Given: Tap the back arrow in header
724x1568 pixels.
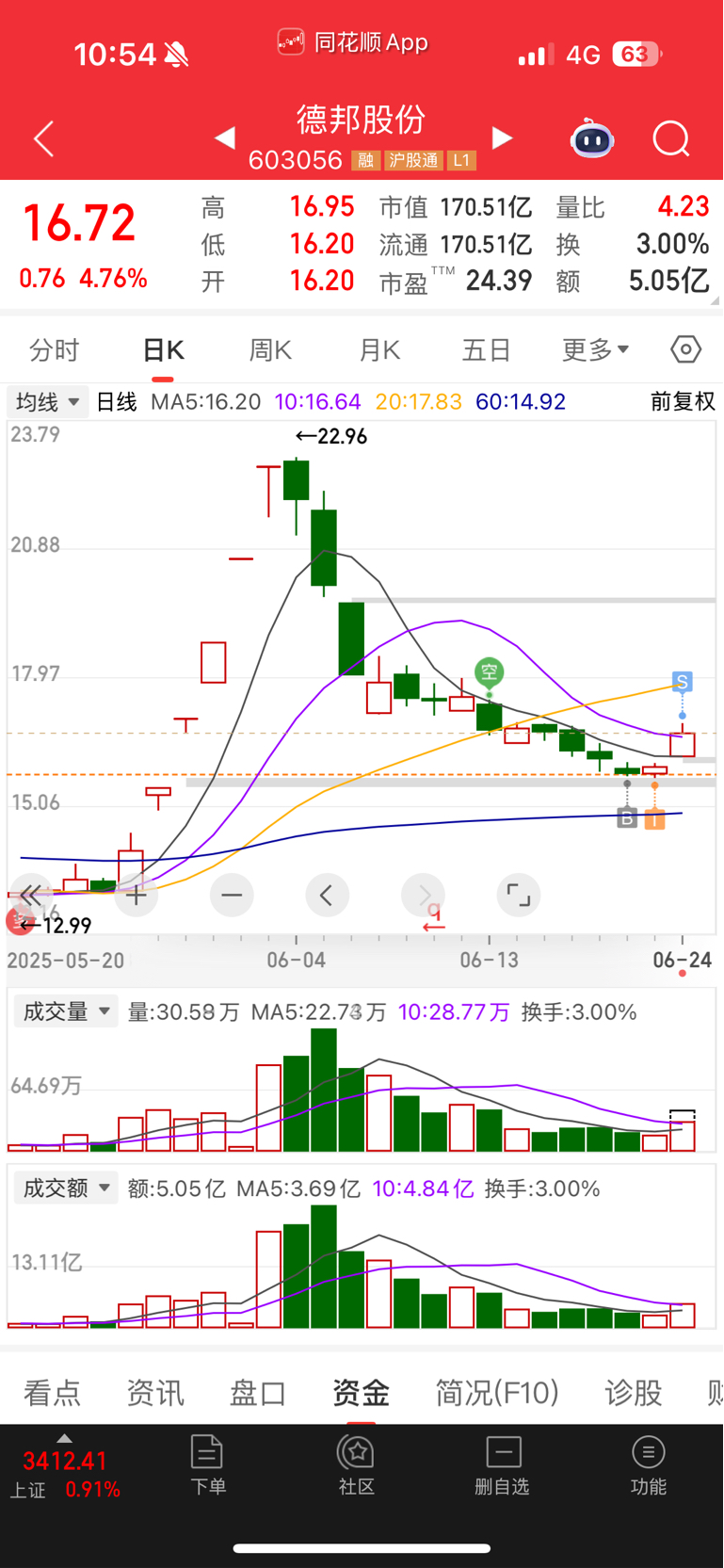Looking at the screenshot, I should click(43, 139).
